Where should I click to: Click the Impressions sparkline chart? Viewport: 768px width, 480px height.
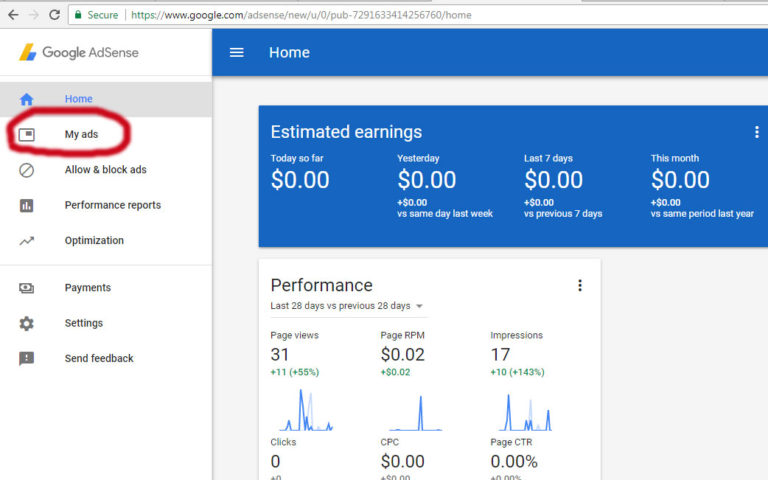tap(526, 412)
